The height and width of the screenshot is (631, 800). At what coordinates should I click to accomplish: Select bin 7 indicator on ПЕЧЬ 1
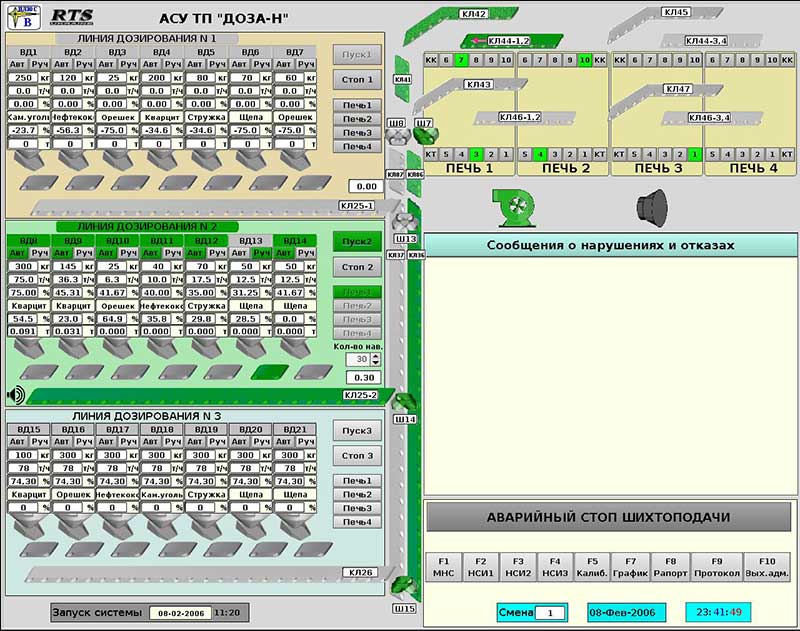coord(460,60)
